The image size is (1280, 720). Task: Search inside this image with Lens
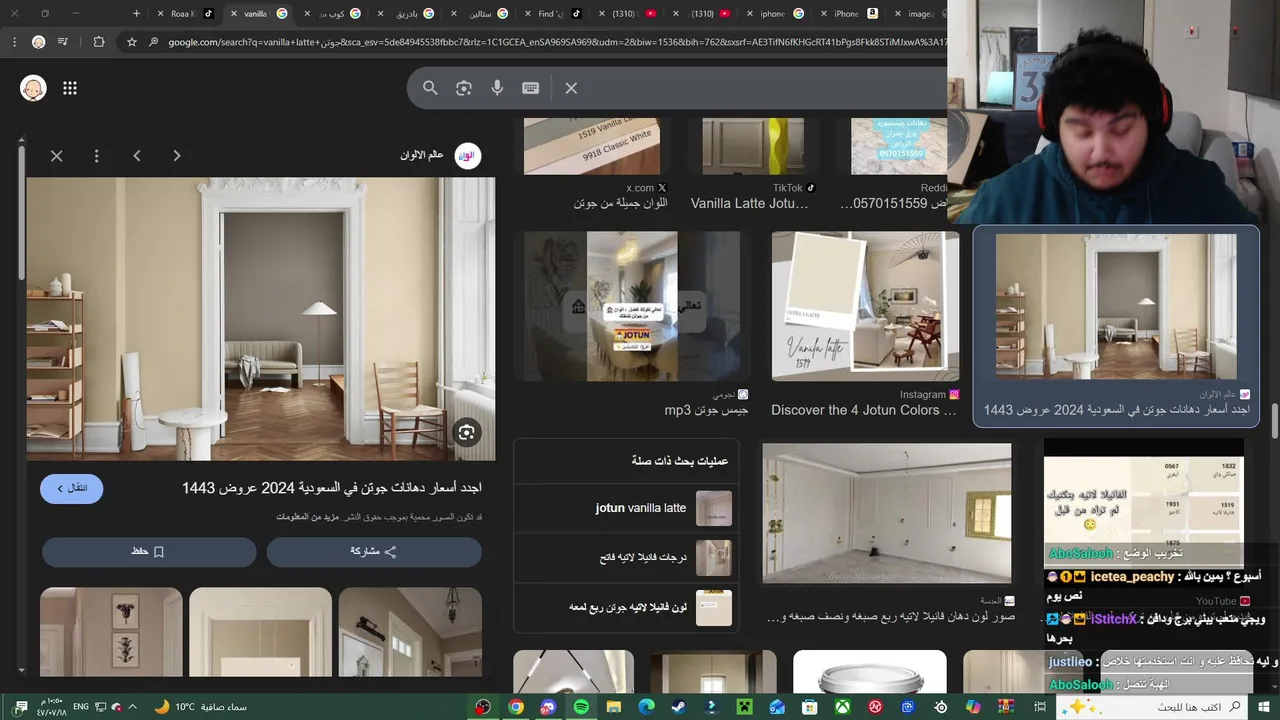click(466, 432)
